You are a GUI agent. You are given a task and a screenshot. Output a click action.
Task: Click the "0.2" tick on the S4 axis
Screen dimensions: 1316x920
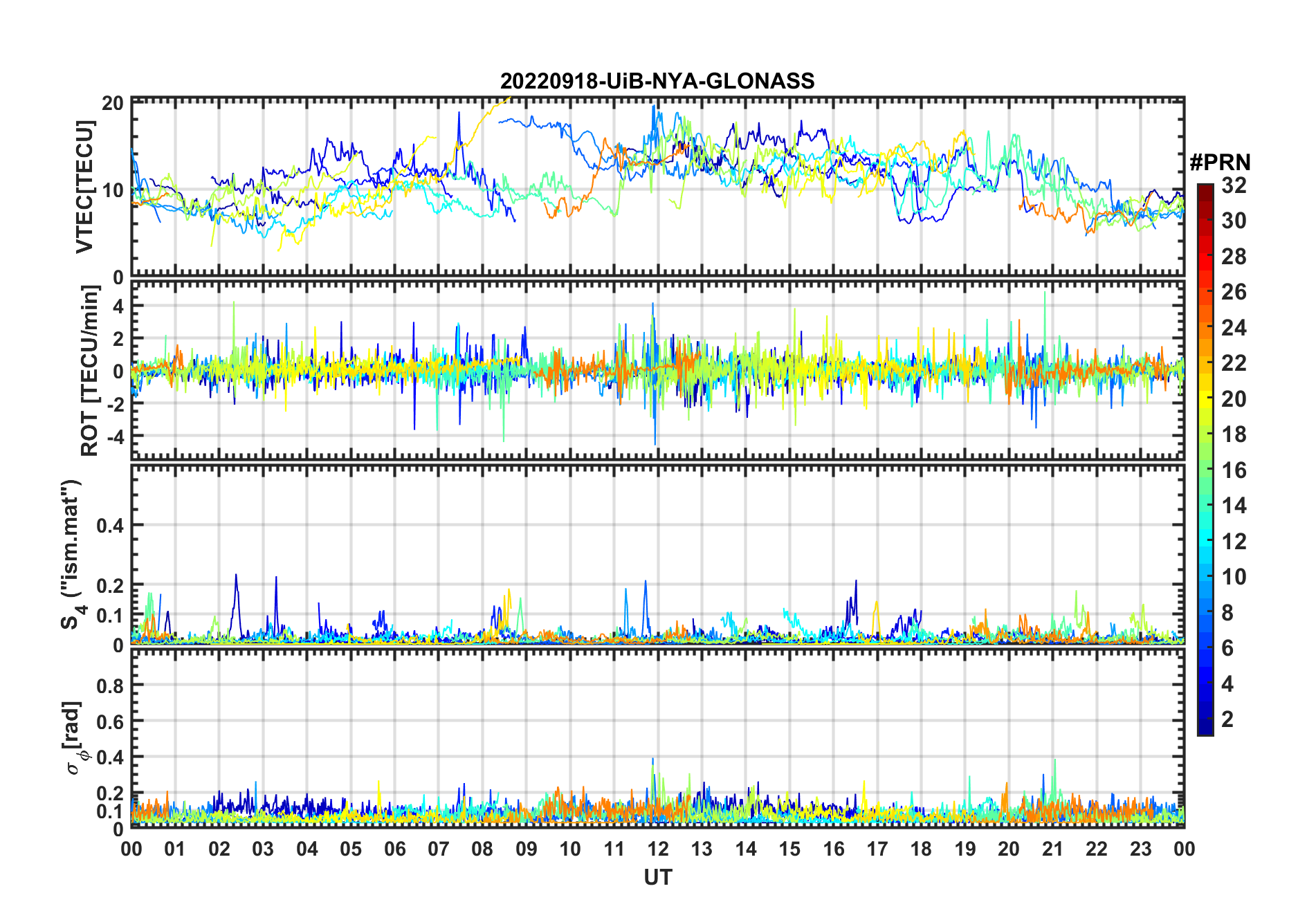111,586
